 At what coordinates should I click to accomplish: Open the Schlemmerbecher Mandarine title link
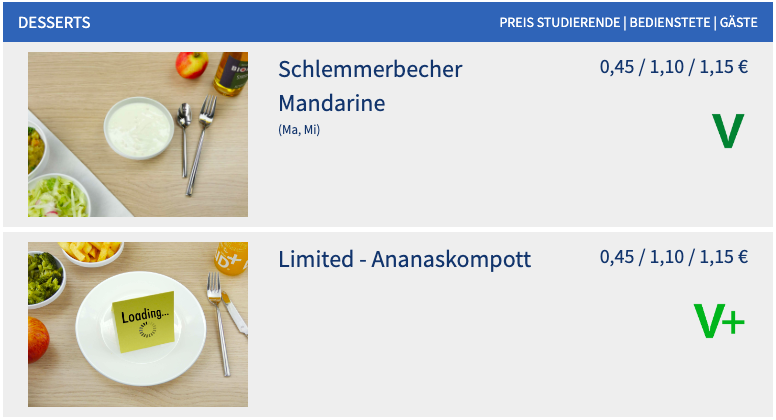[370, 86]
